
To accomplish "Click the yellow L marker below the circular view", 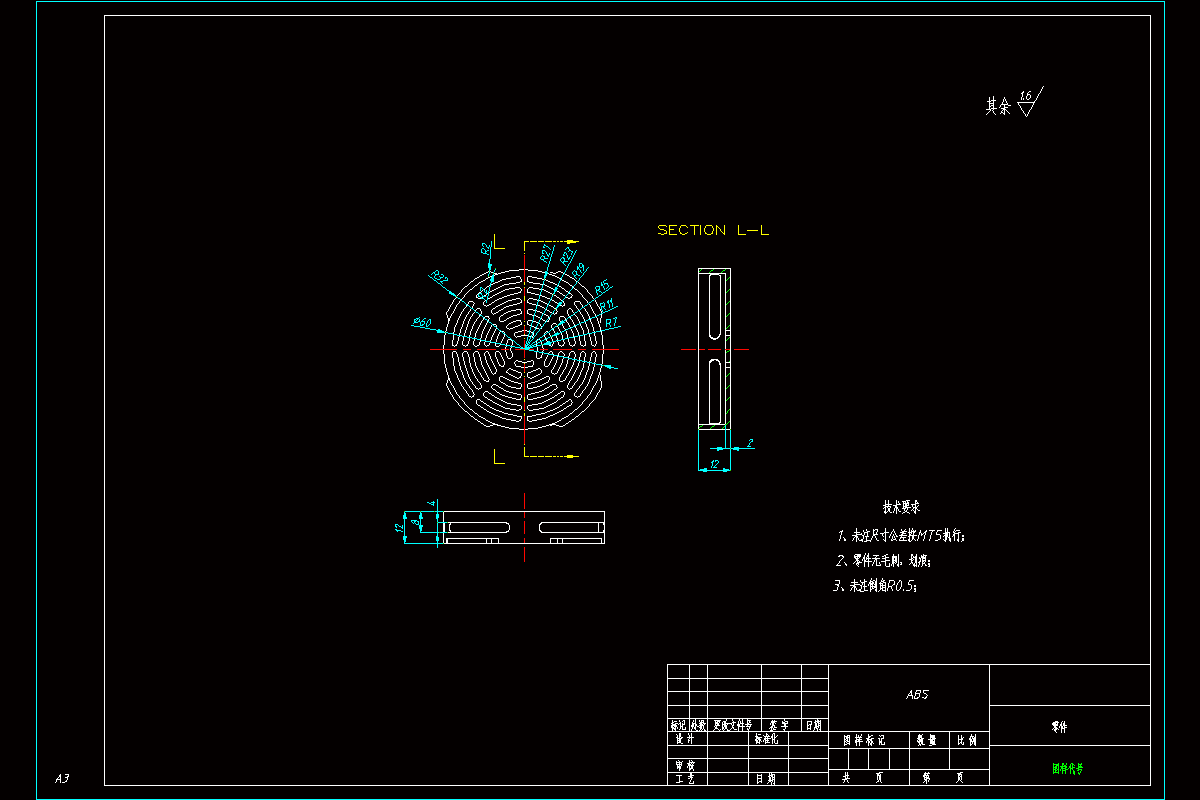I will (498, 457).
